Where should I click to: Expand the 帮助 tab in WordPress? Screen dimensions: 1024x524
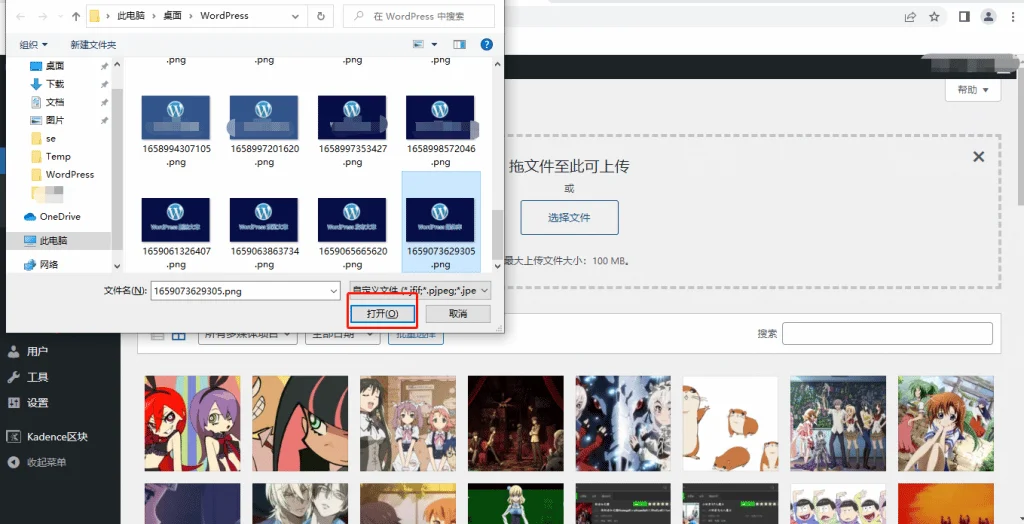[x=973, y=90]
